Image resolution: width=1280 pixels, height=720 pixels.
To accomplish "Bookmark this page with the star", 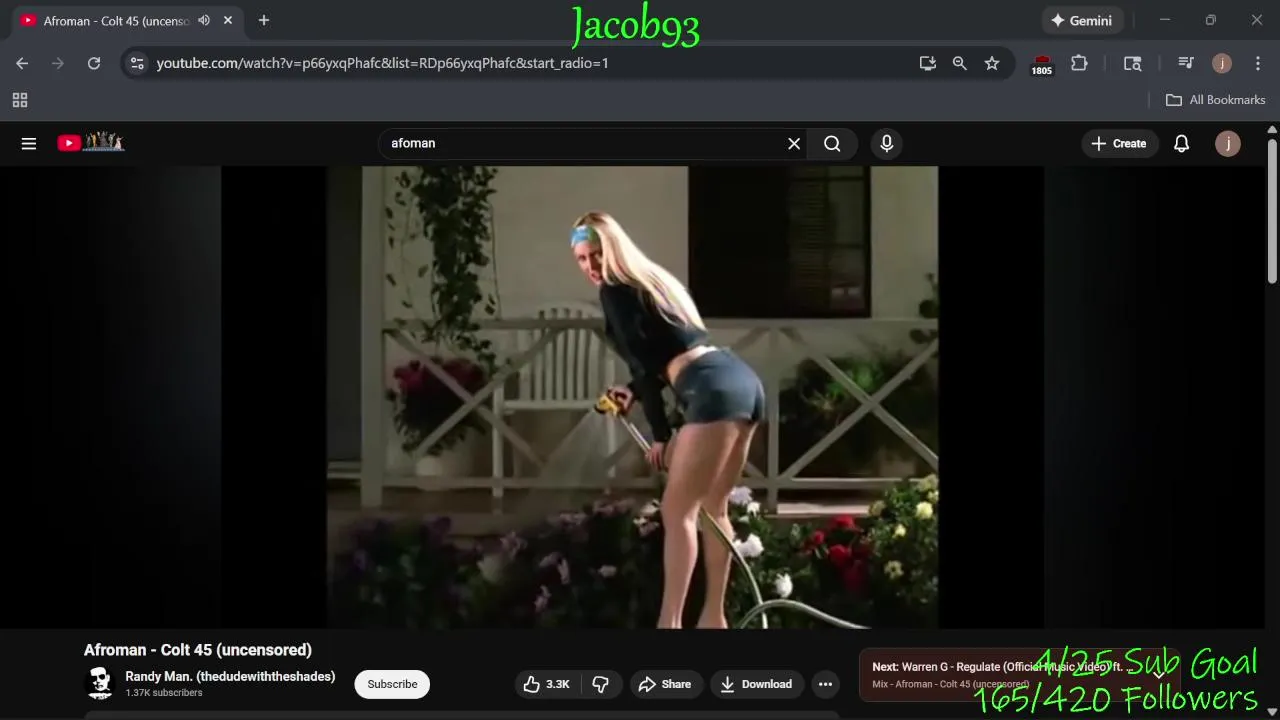I will (992, 63).
